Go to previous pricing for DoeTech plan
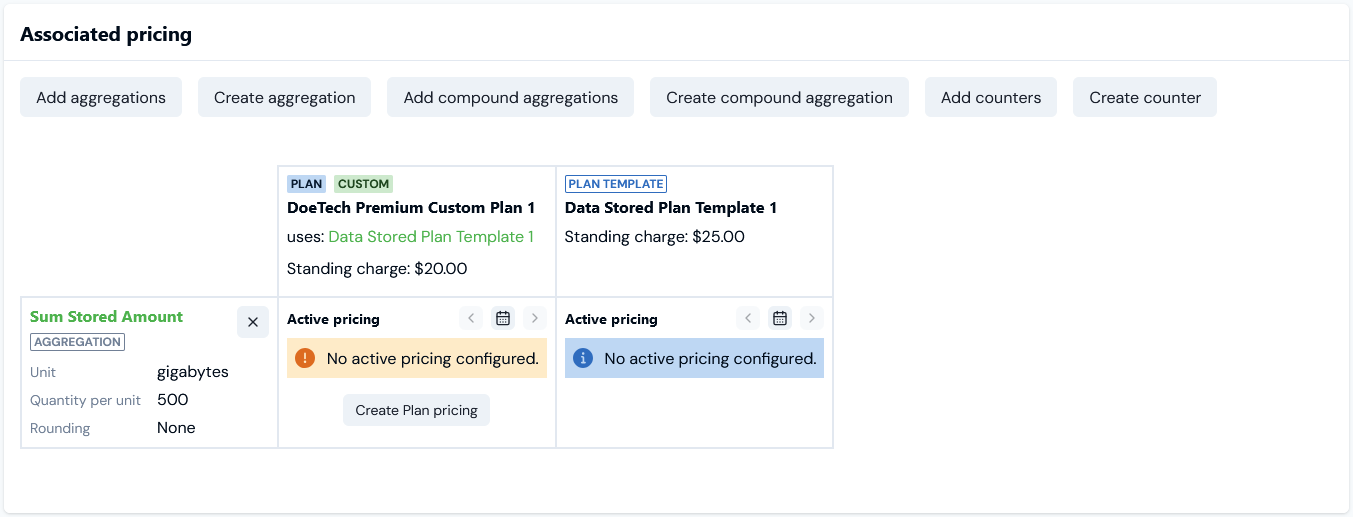 click(x=471, y=318)
